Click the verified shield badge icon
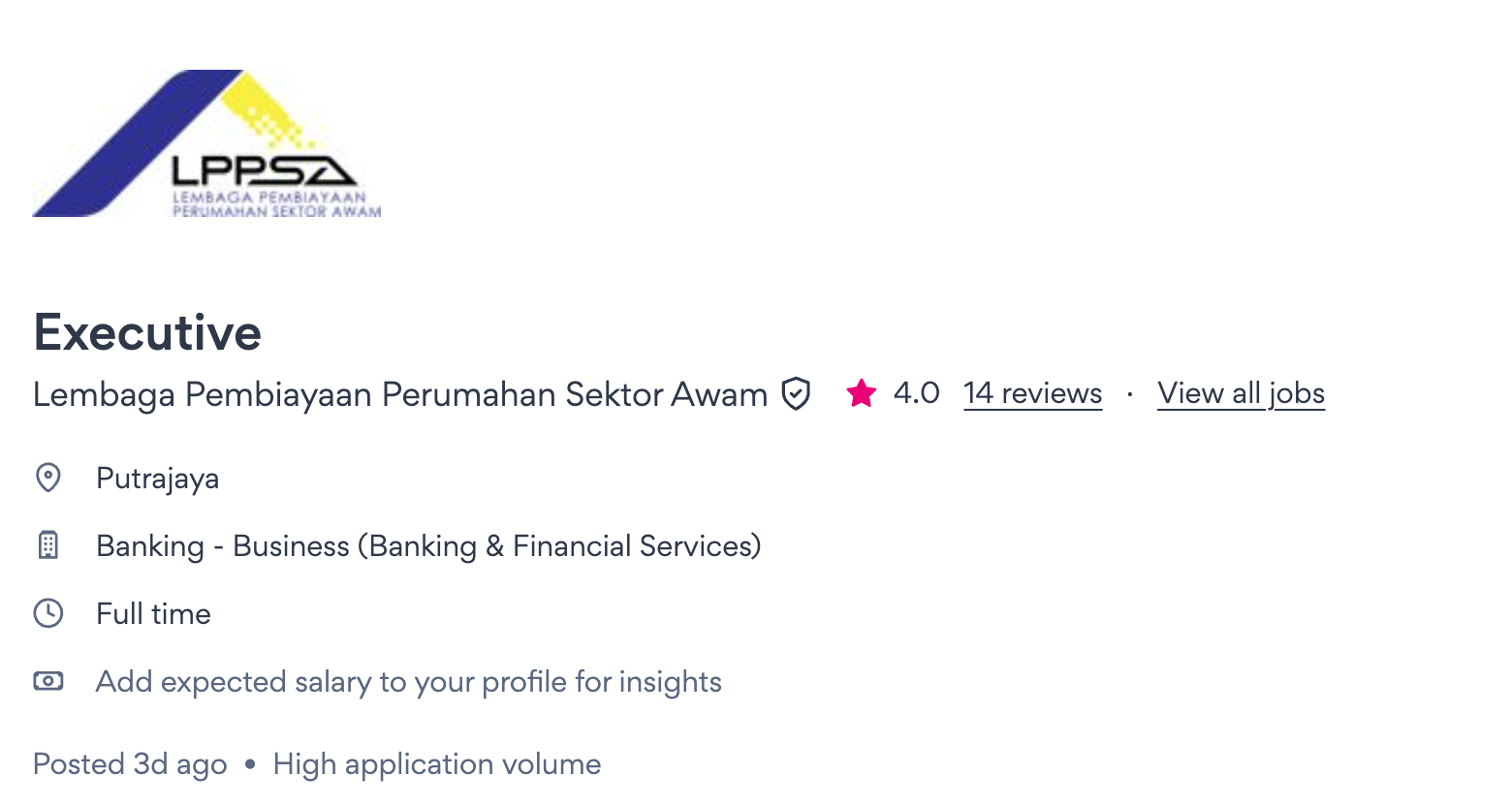This screenshot has height=806, width=1512. pos(796,394)
